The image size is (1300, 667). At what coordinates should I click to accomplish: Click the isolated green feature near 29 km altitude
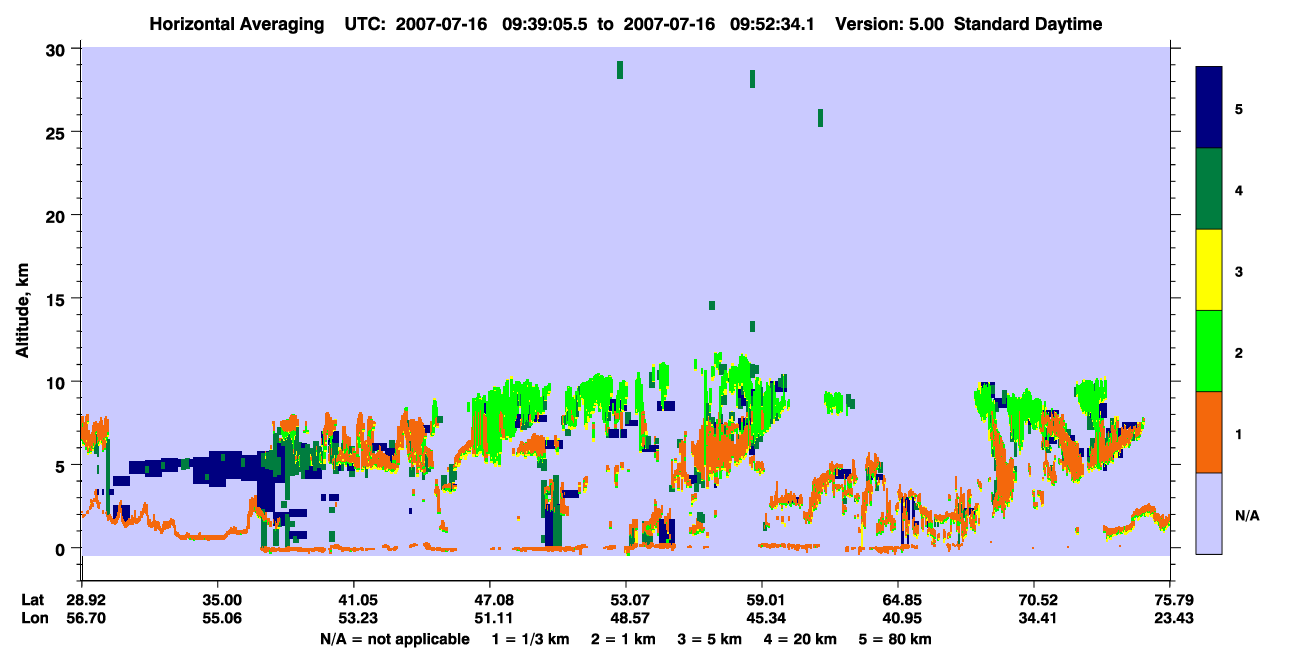tap(620, 69)
